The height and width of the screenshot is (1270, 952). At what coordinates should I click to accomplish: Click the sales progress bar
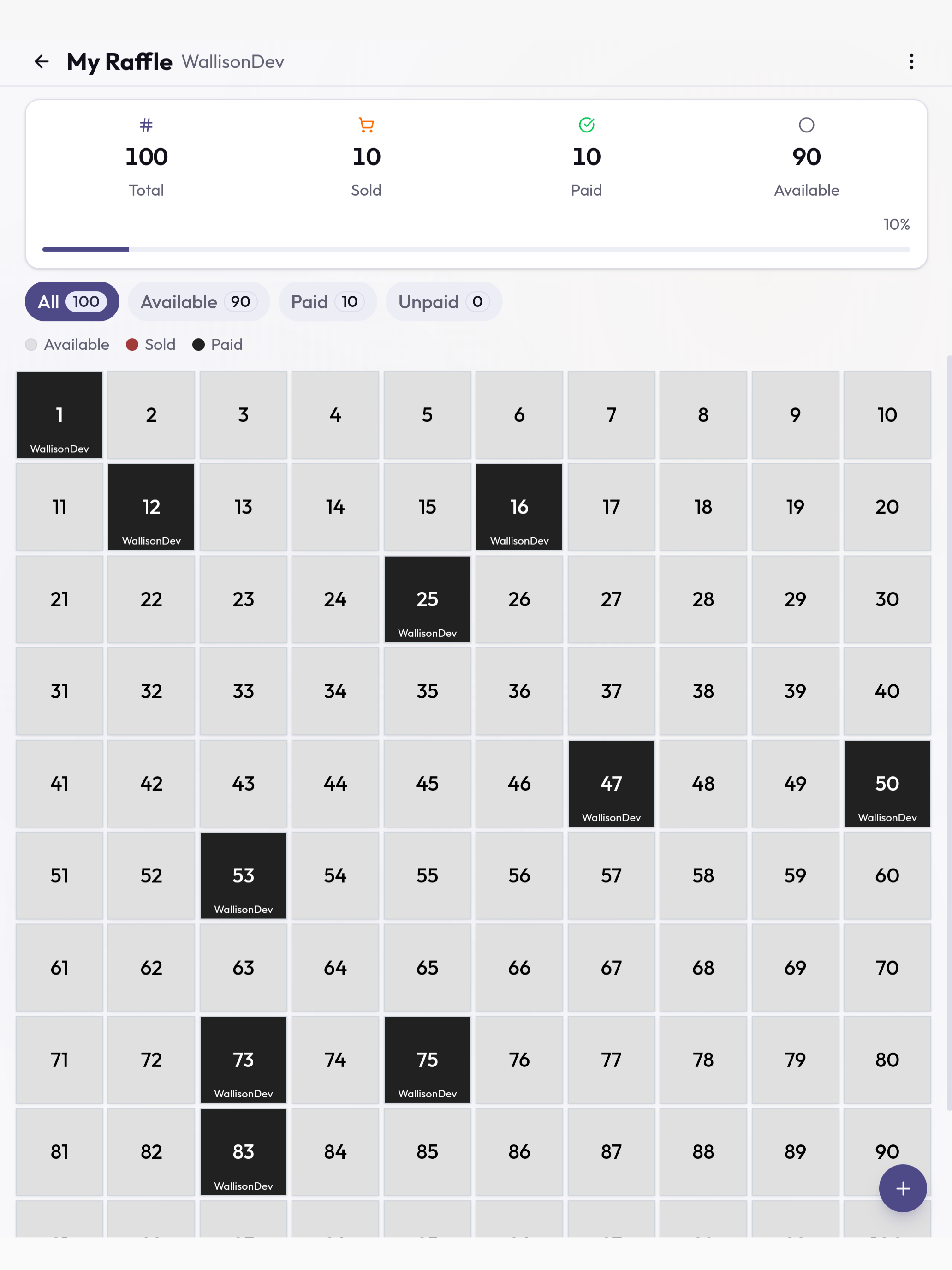[476, 249]
